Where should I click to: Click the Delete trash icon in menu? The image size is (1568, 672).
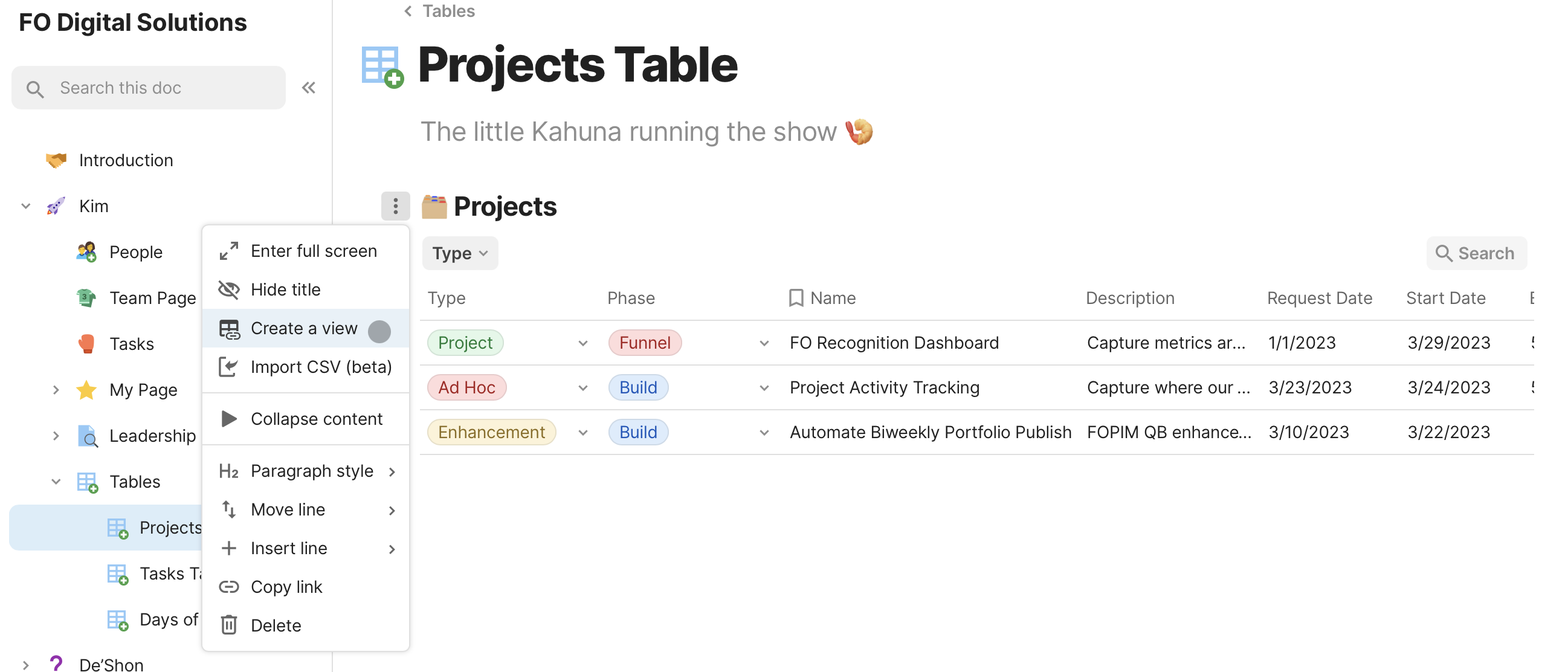point(229,625)
